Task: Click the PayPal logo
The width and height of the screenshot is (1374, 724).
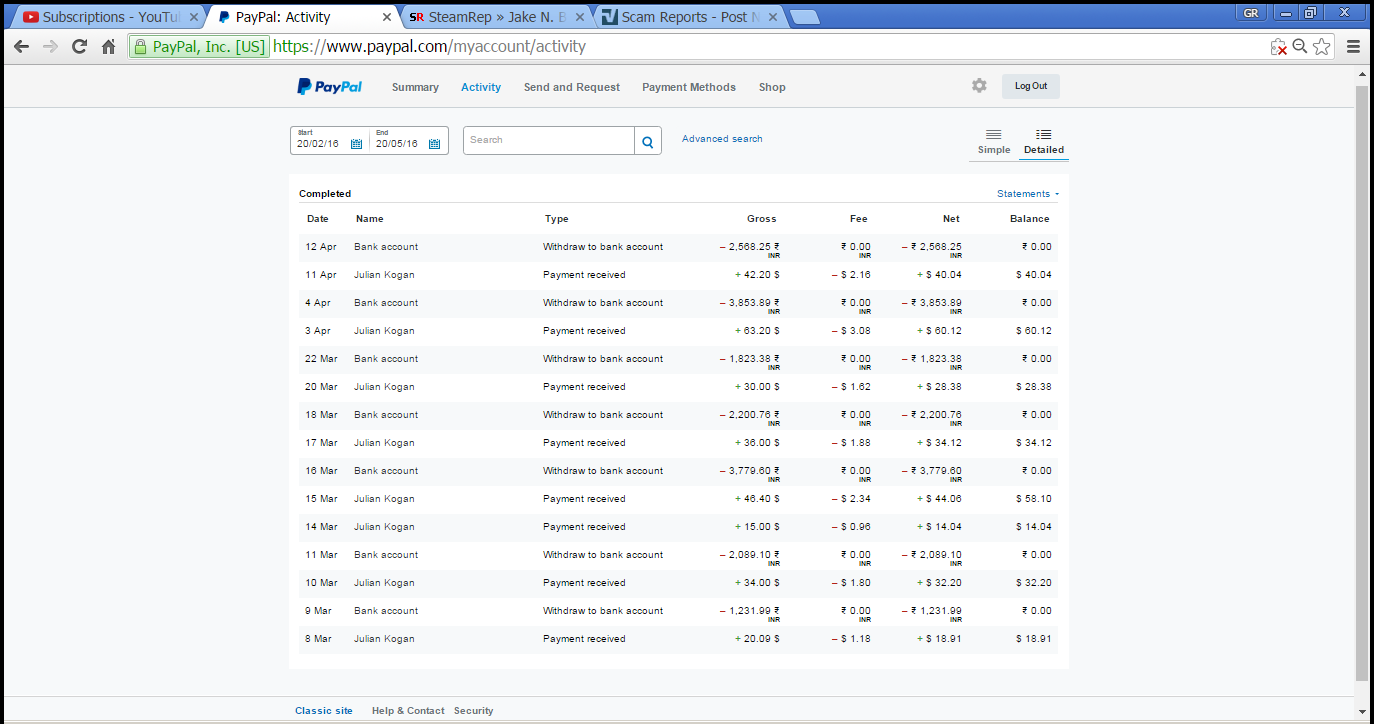Action: pyautogui.click(x=329, y=87)
